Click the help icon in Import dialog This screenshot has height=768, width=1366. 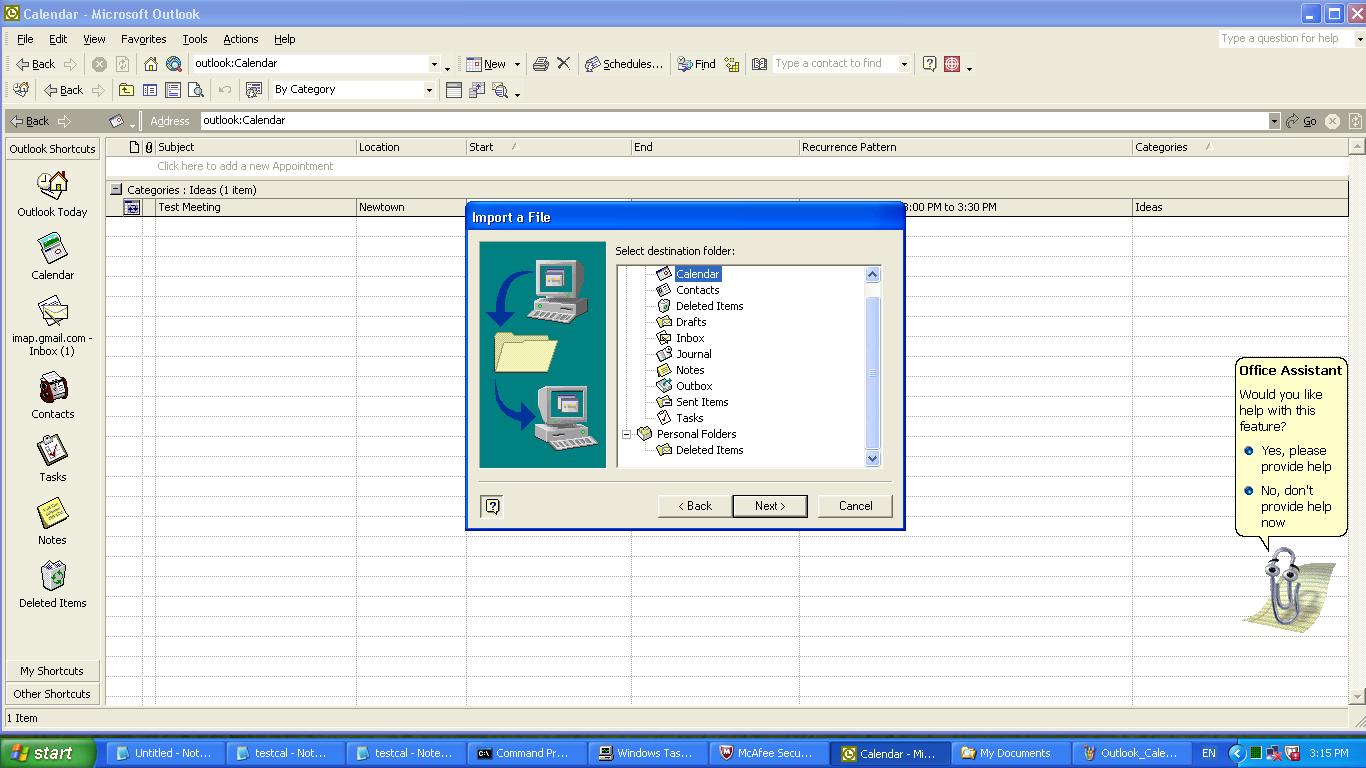[x=492, y=506]
